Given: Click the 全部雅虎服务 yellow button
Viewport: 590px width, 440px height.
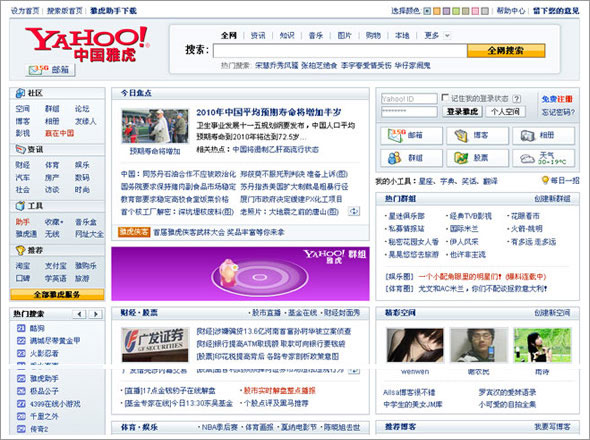Looking at the screenshot, I should 57,294.
